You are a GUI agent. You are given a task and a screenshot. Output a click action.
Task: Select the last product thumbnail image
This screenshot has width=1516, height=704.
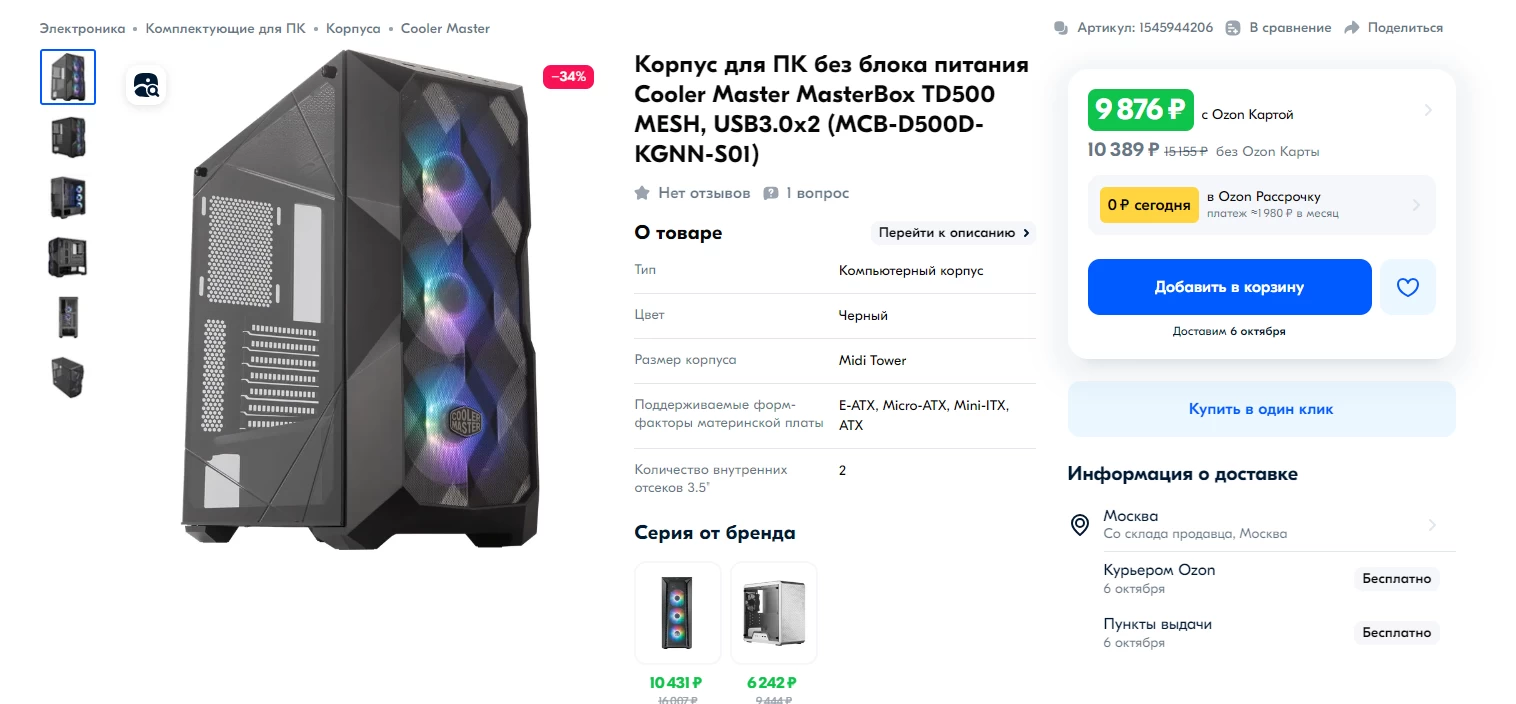(68, 377)
